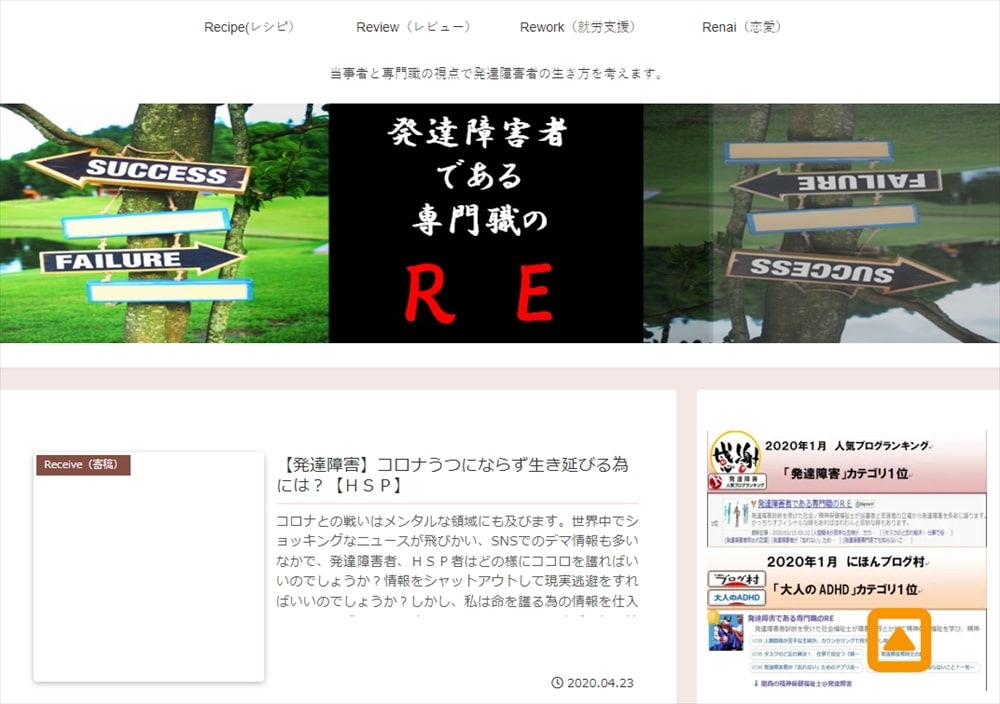Go to Rework(就労支援) section

click(577, 27)
